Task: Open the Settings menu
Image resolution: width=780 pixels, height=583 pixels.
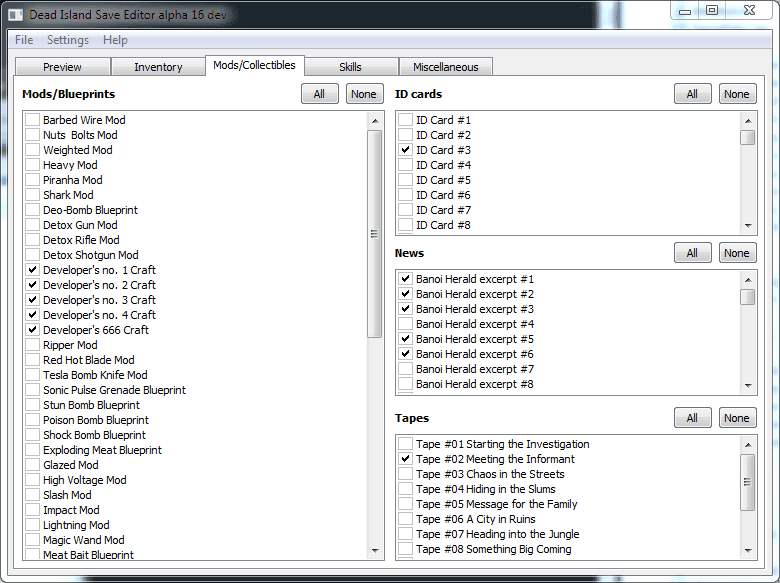Action: 68,40
